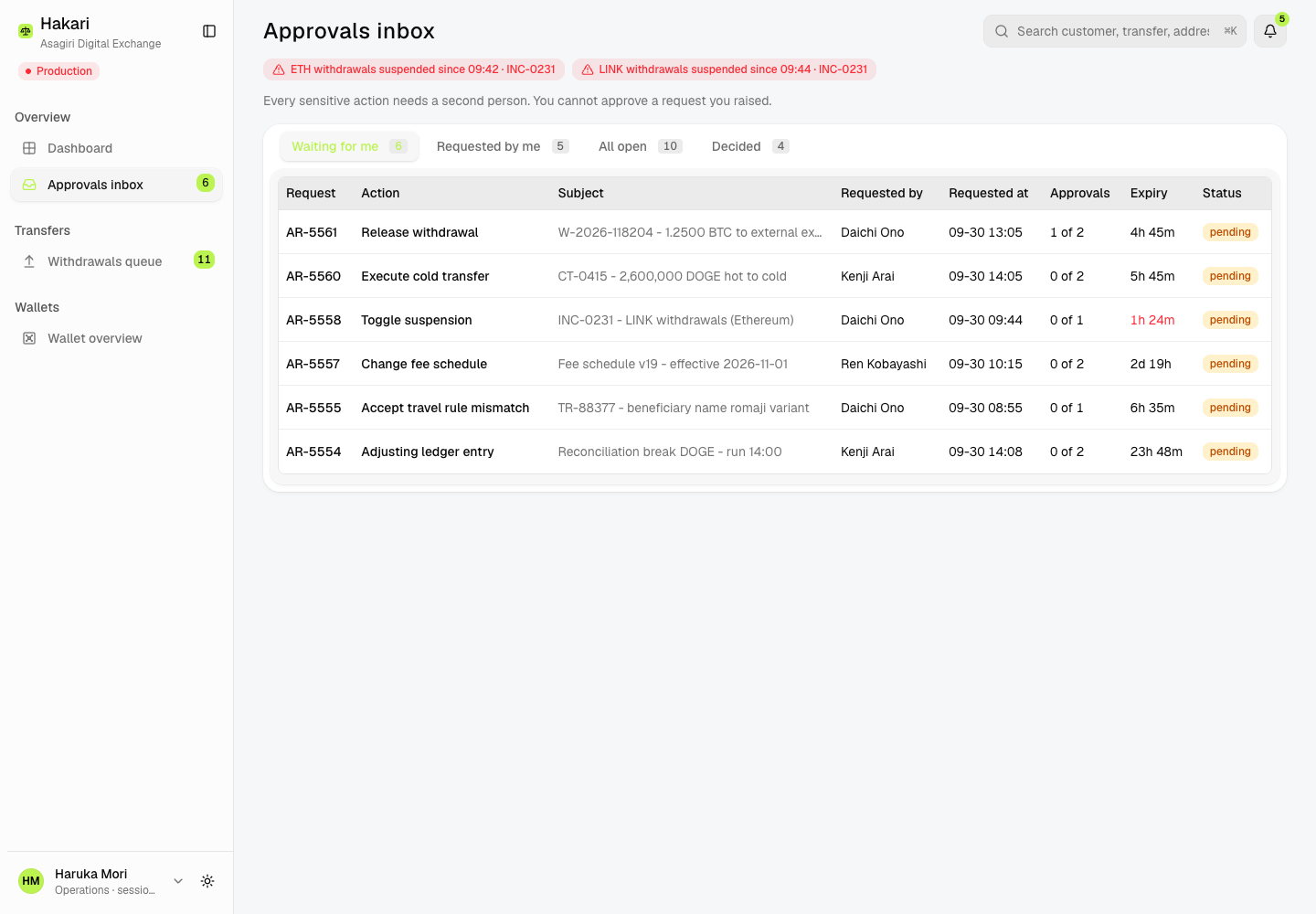Switch to the Waiting for me tab
This screenshot has width=1316, height=914.
click(x=349, y=146)
